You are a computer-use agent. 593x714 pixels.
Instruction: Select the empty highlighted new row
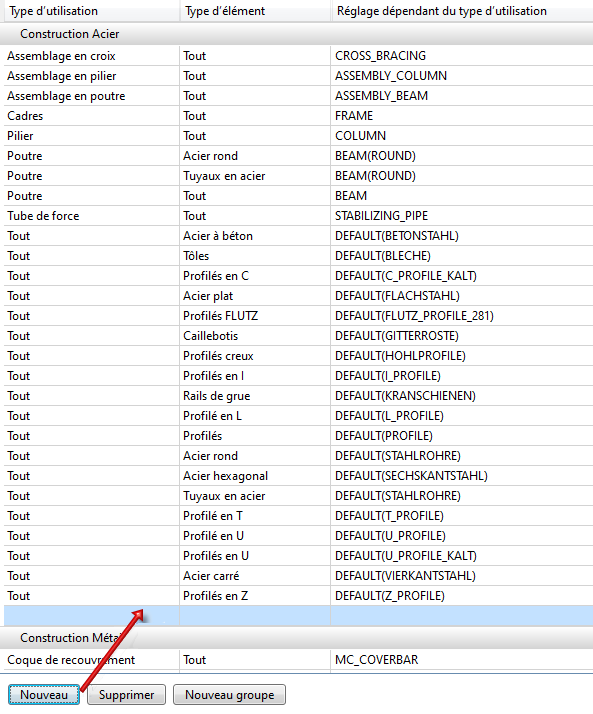(298, 616)
